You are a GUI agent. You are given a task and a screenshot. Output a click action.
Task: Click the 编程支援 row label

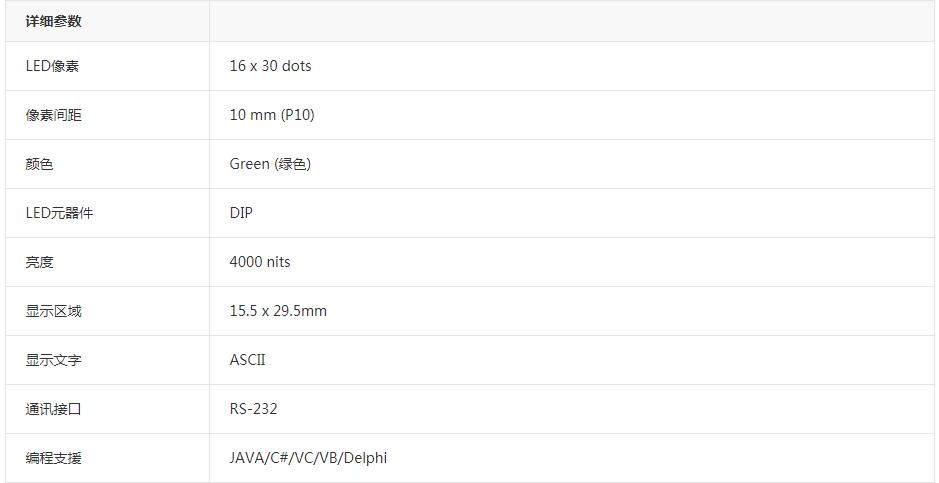click(x=54, y=458)
